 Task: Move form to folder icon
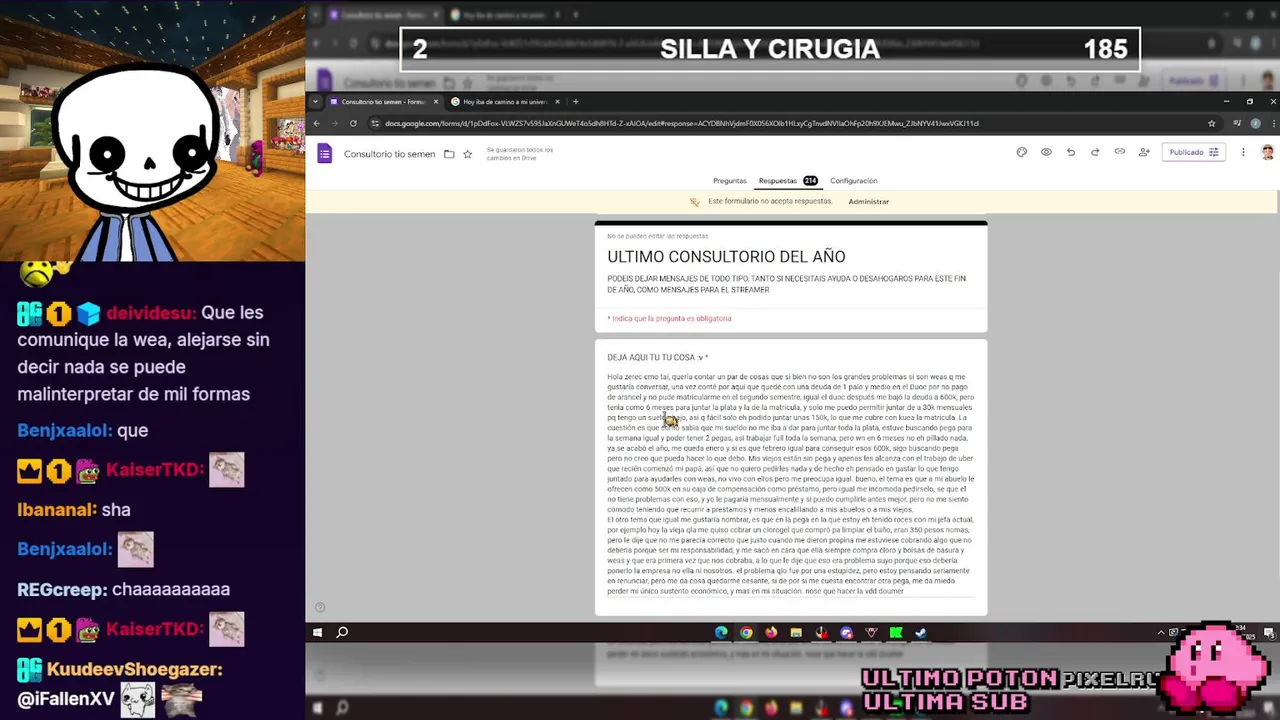(449, 154)
